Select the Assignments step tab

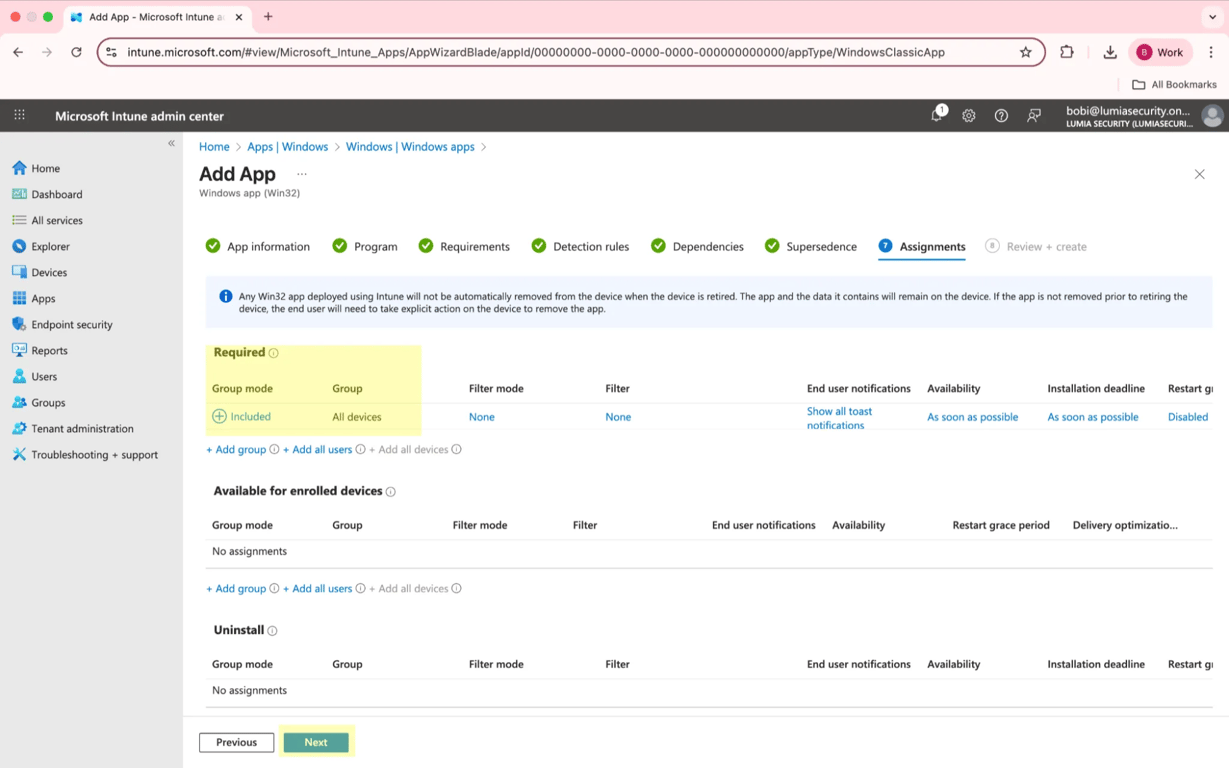tap(922, 246)
